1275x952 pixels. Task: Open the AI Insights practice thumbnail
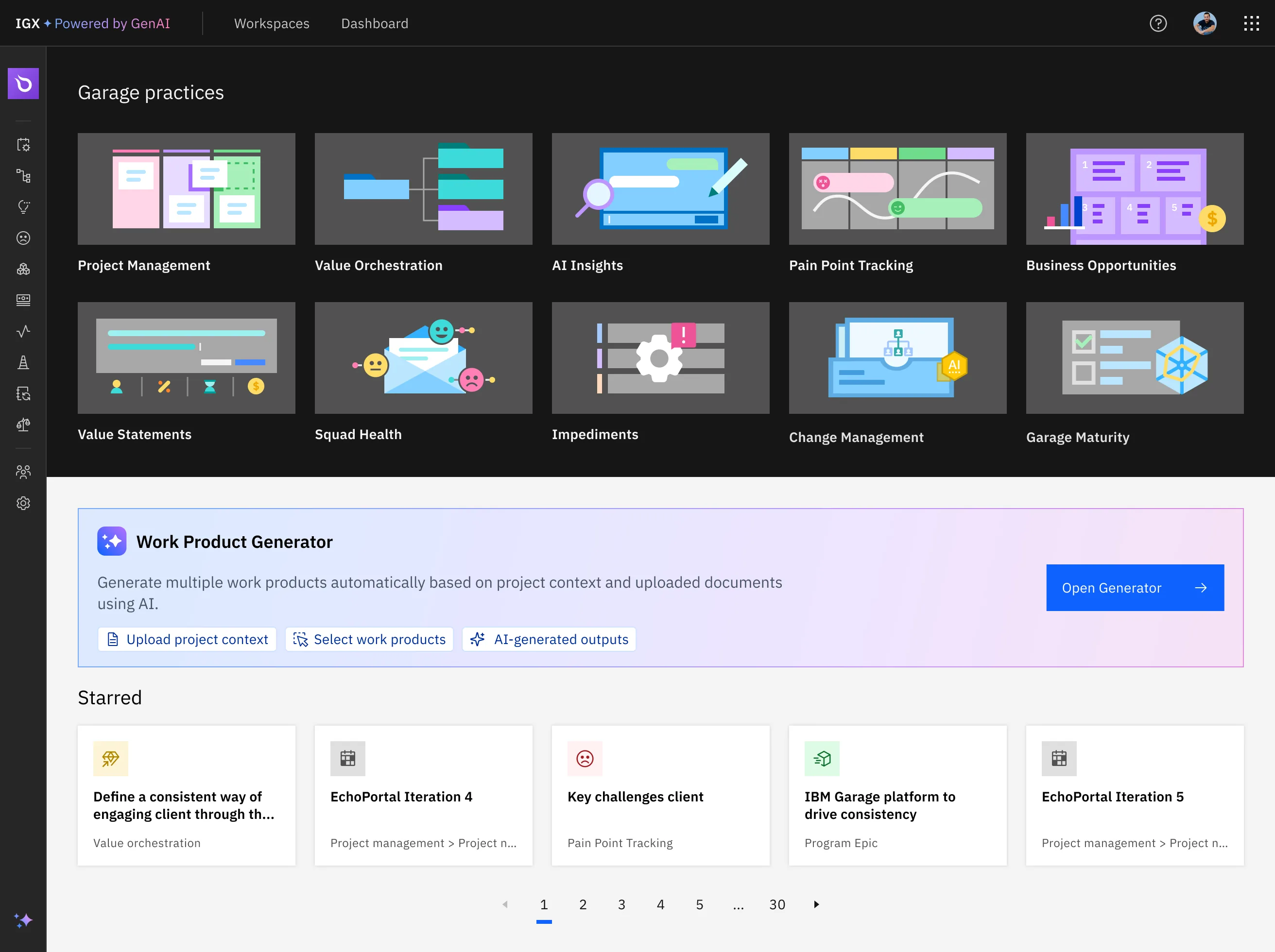tap(660, 189)
